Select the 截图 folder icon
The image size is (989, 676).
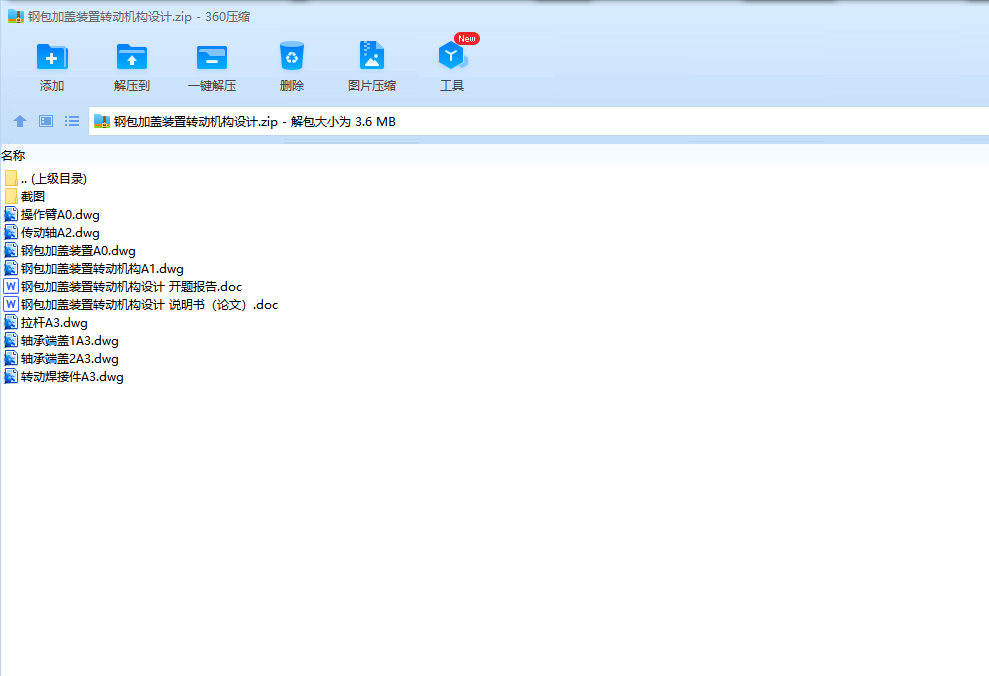(11, 197)
